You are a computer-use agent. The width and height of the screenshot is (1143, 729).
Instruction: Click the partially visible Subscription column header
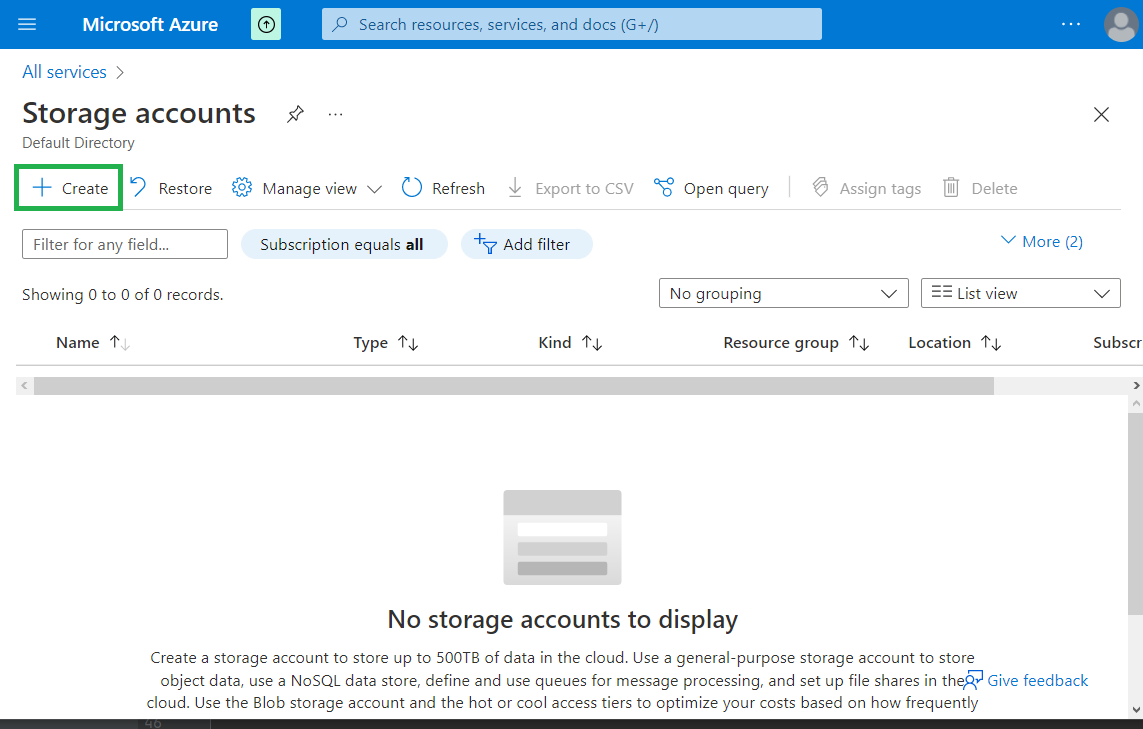[1117, 343]
